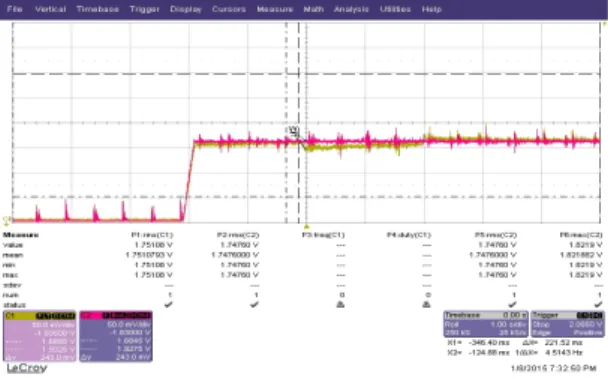This screenshot has height=378, width=608.
Task: Click the P3 status warning icon
Action: pos(340,305)
